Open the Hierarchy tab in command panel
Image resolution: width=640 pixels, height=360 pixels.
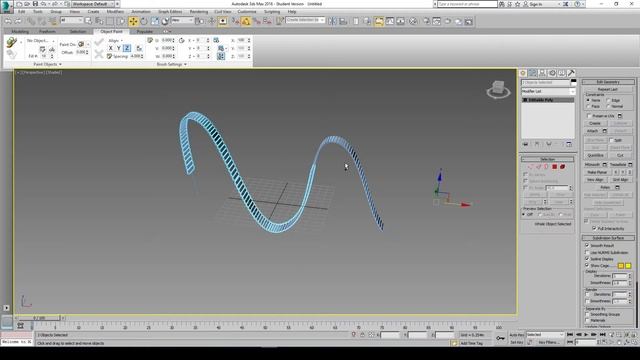542,73
